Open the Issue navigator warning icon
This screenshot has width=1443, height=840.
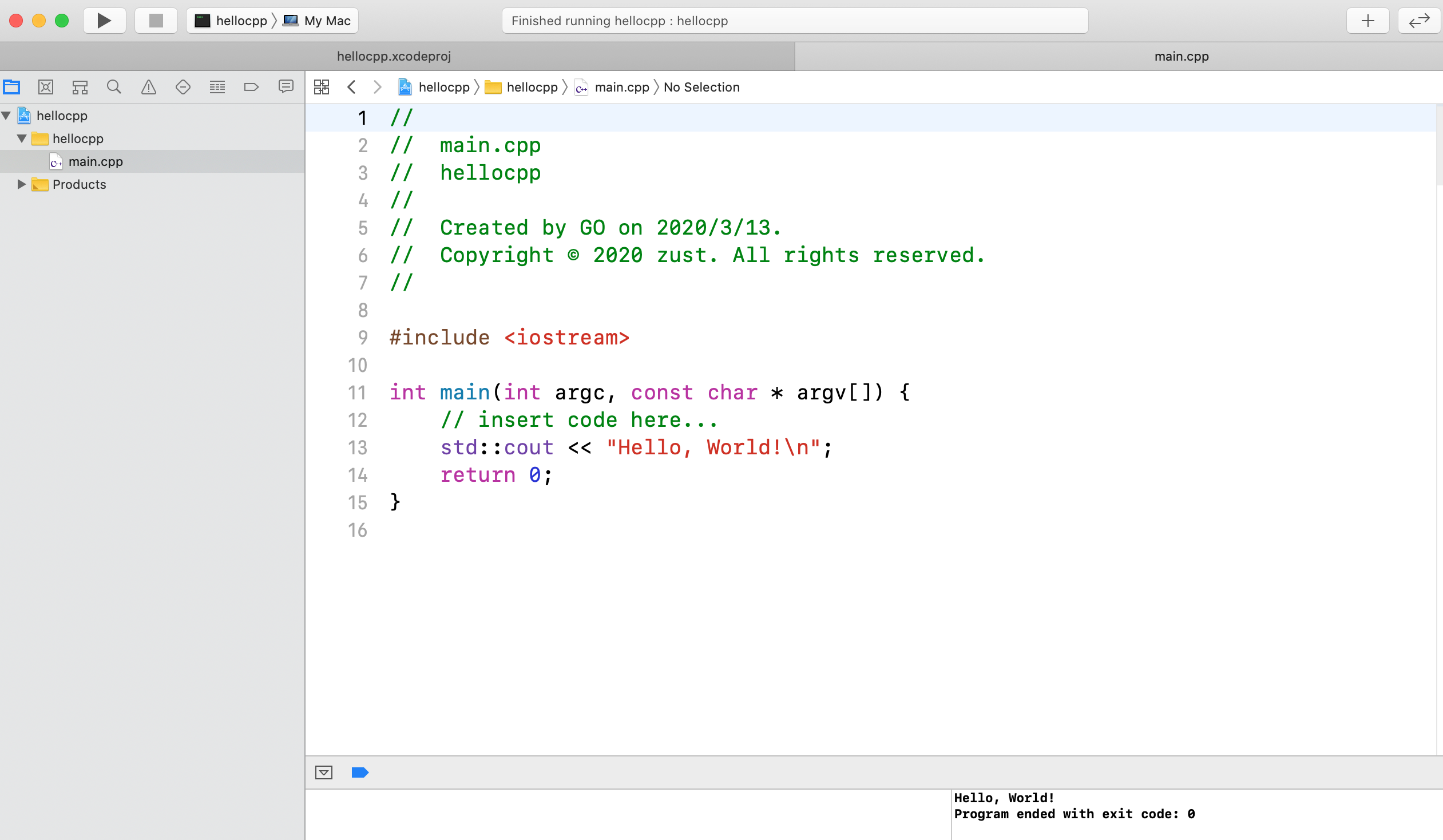tap(148, 87)
